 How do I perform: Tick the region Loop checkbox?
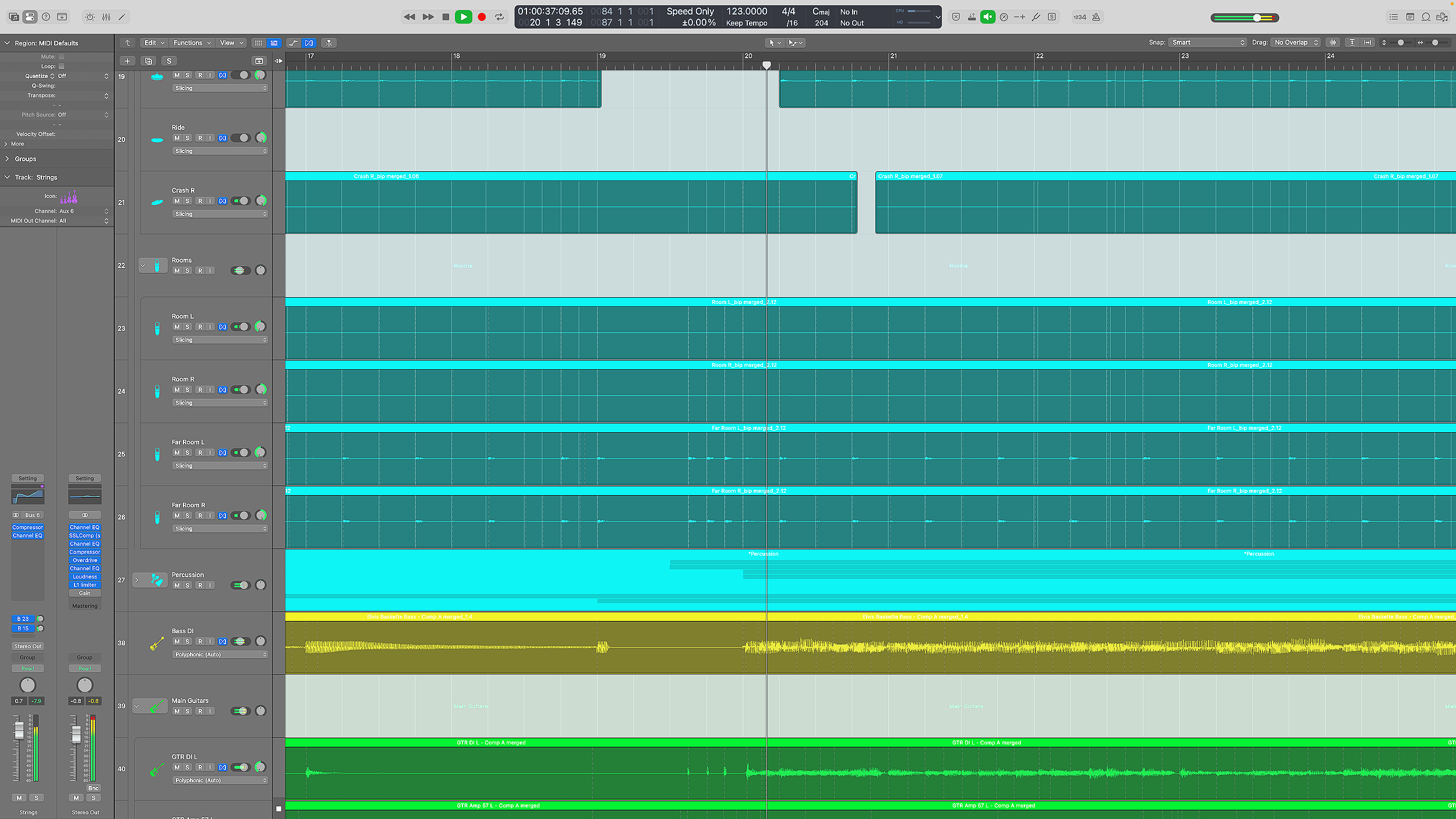pyautogui.click(x=62, y=66)
